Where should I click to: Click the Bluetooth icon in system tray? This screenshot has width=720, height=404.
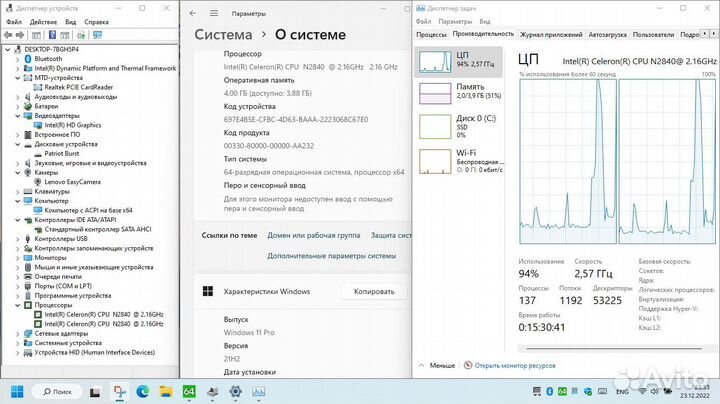(549, 391)
